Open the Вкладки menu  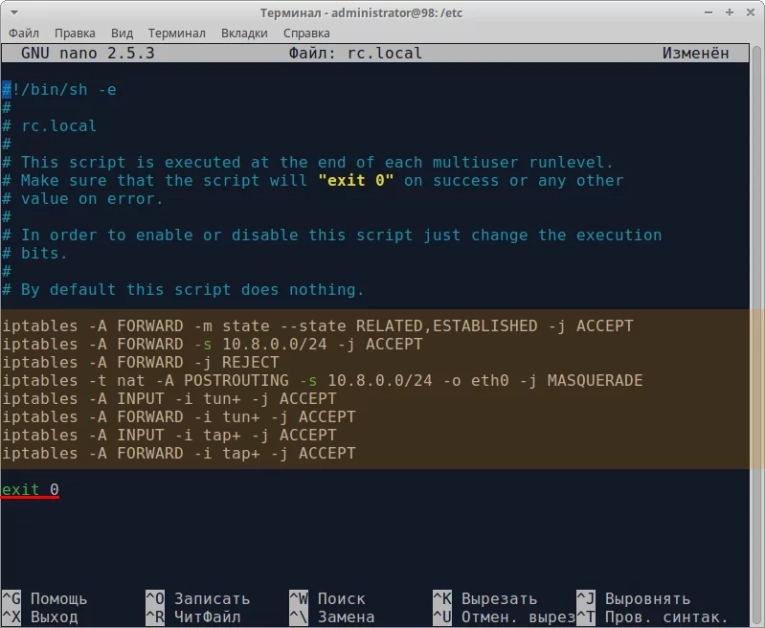tap(244, 33)
